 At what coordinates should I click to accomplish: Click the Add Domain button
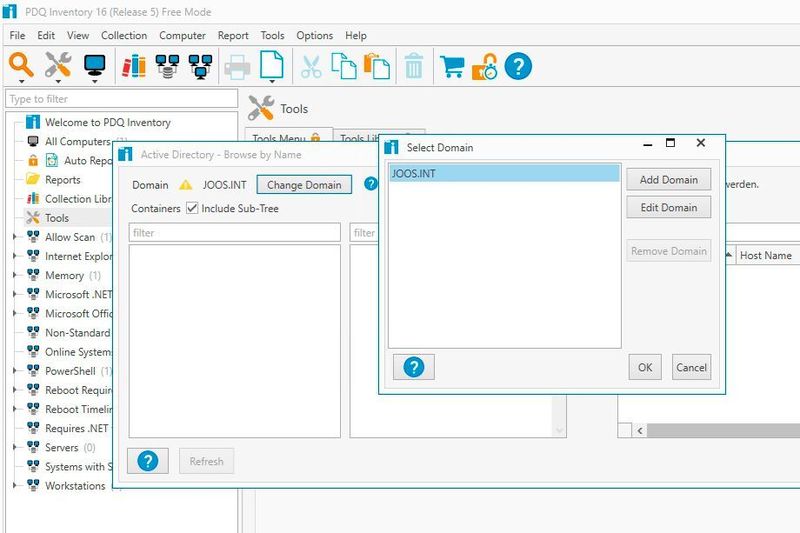click(668, 180)
